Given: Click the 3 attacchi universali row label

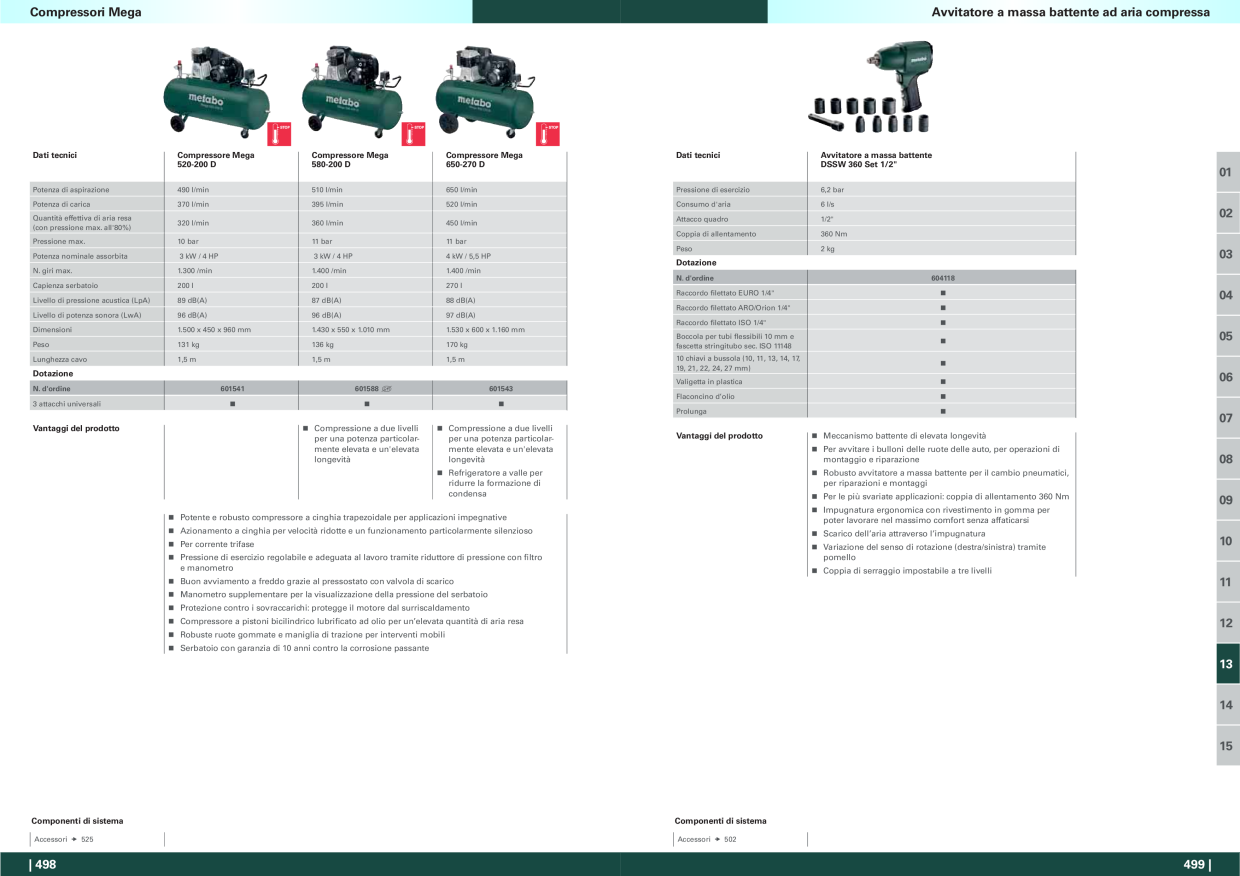Looking at the screenshot, I should (67, 404).
